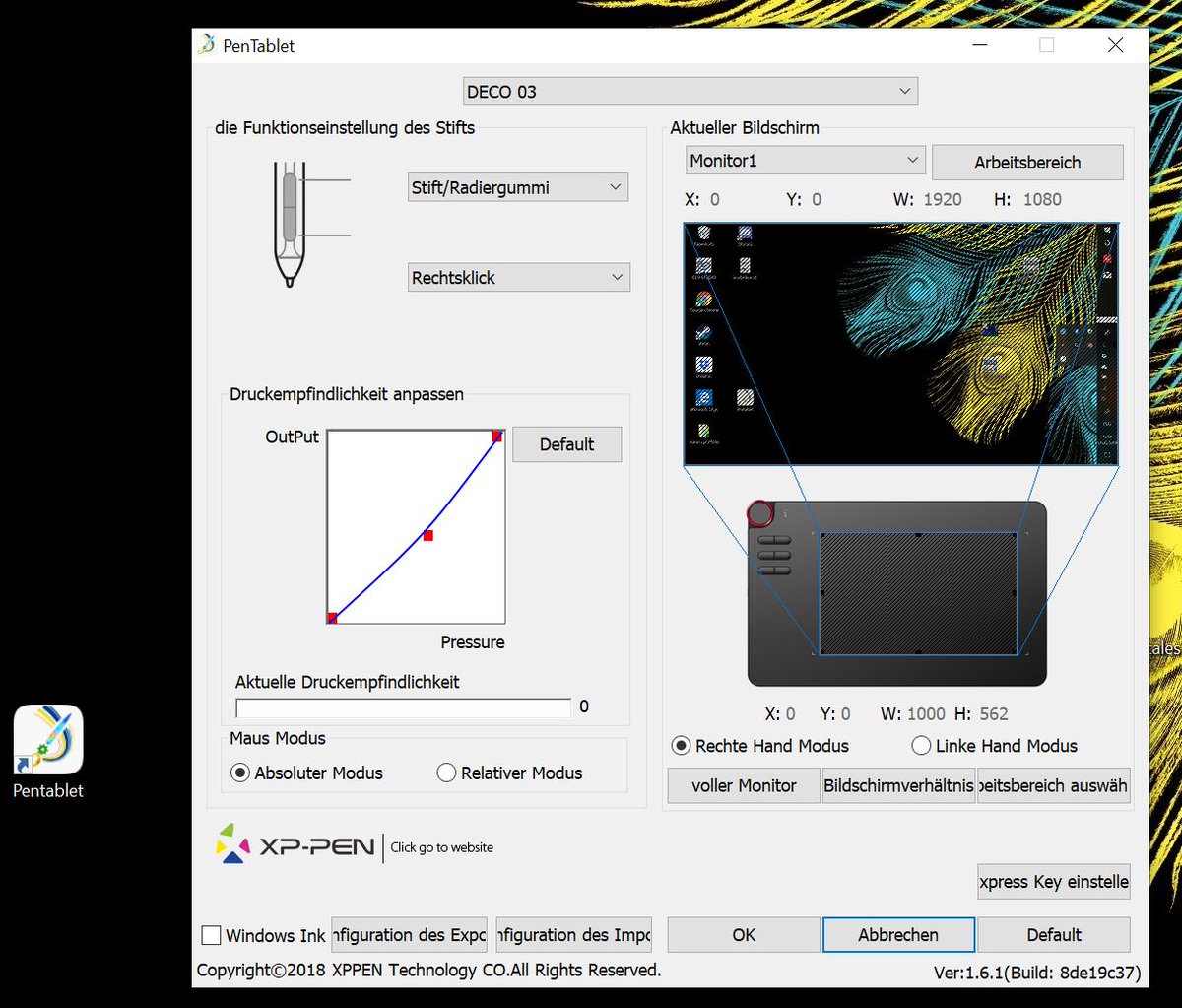Select Rechte Hand Modus option
The image size is (1182, 1008).
pos(681,746)
